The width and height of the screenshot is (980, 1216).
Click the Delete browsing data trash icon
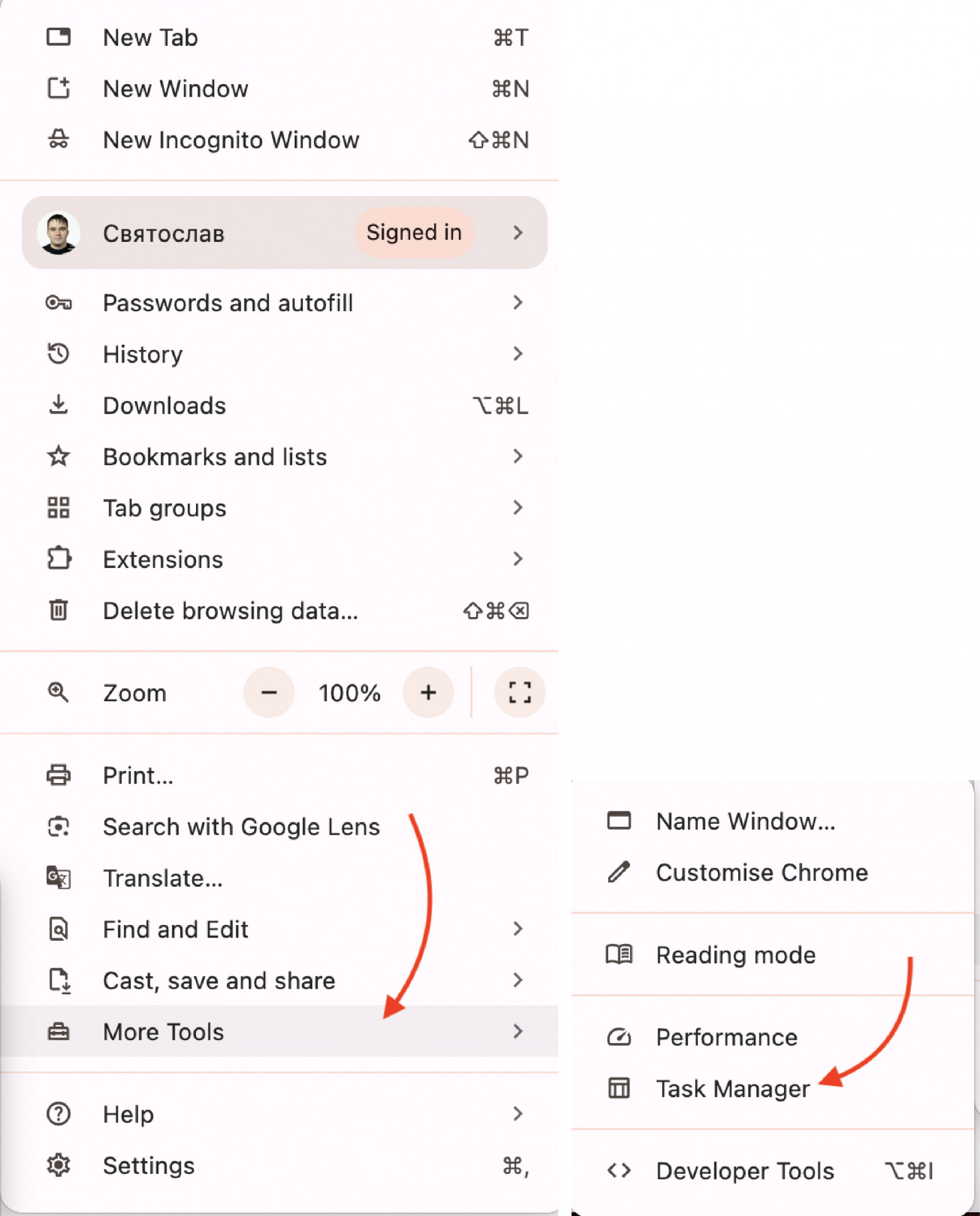[58, 610]
